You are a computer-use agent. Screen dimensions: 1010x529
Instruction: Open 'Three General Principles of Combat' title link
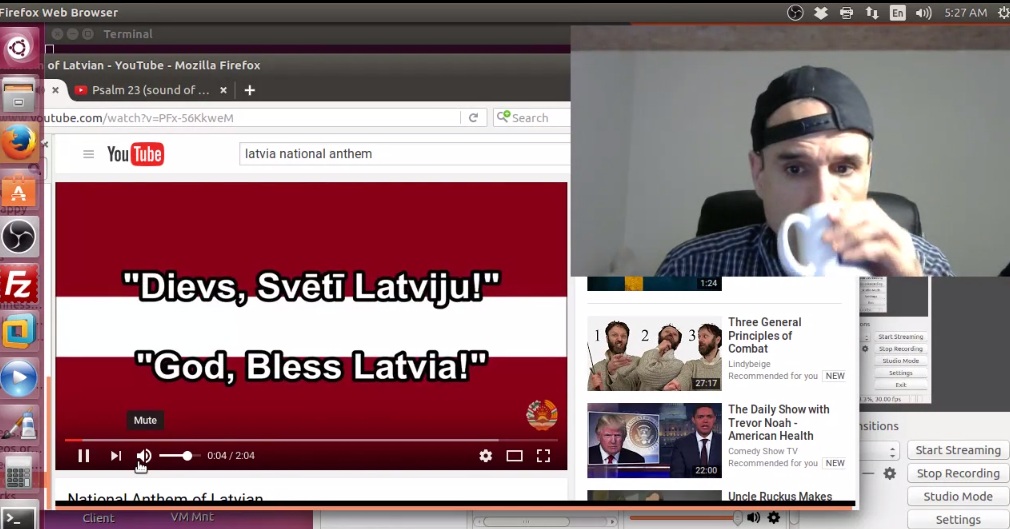click(x=765, y=335)
